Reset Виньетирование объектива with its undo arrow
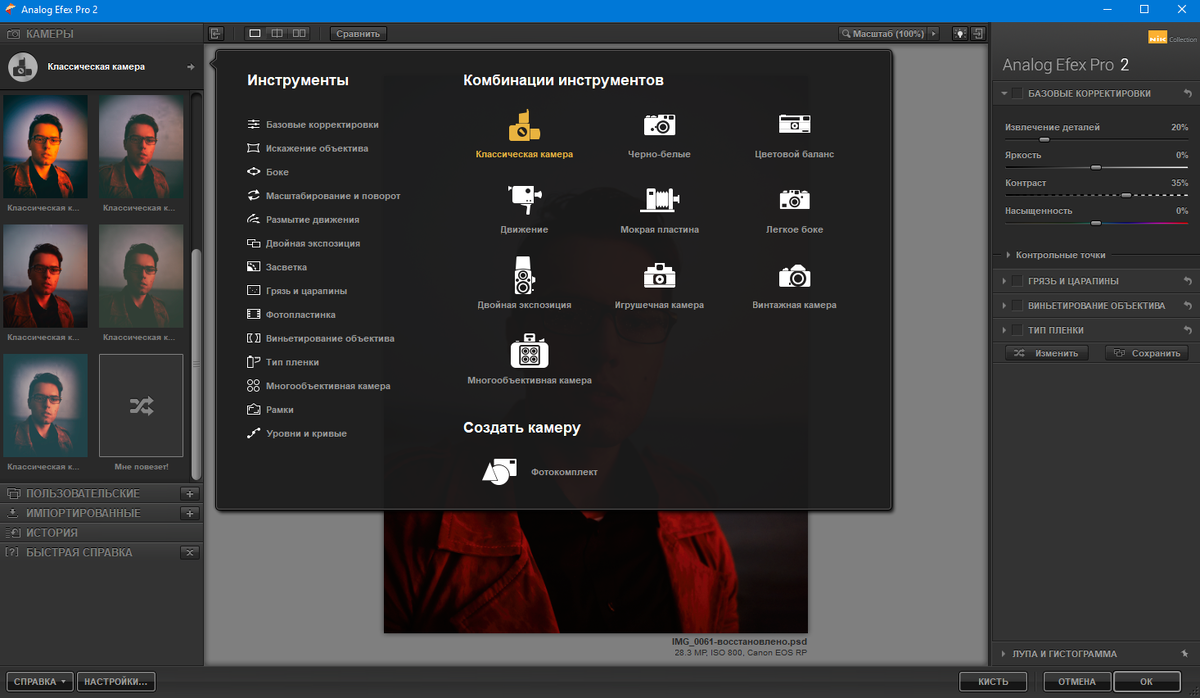This screenshot has height=698, width=1200. coord(1187,305)
